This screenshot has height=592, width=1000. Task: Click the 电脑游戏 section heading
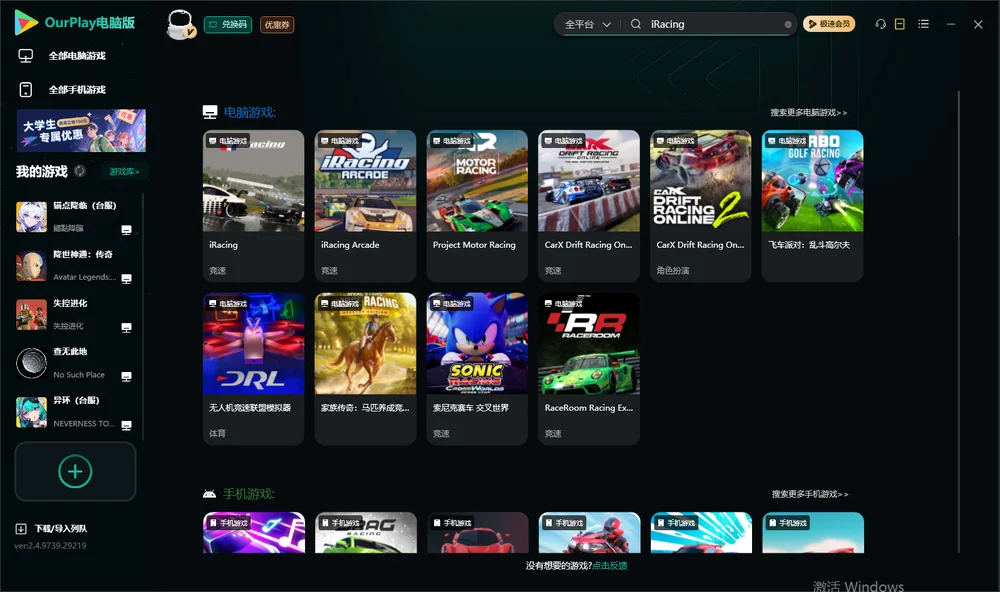(249, 112)
